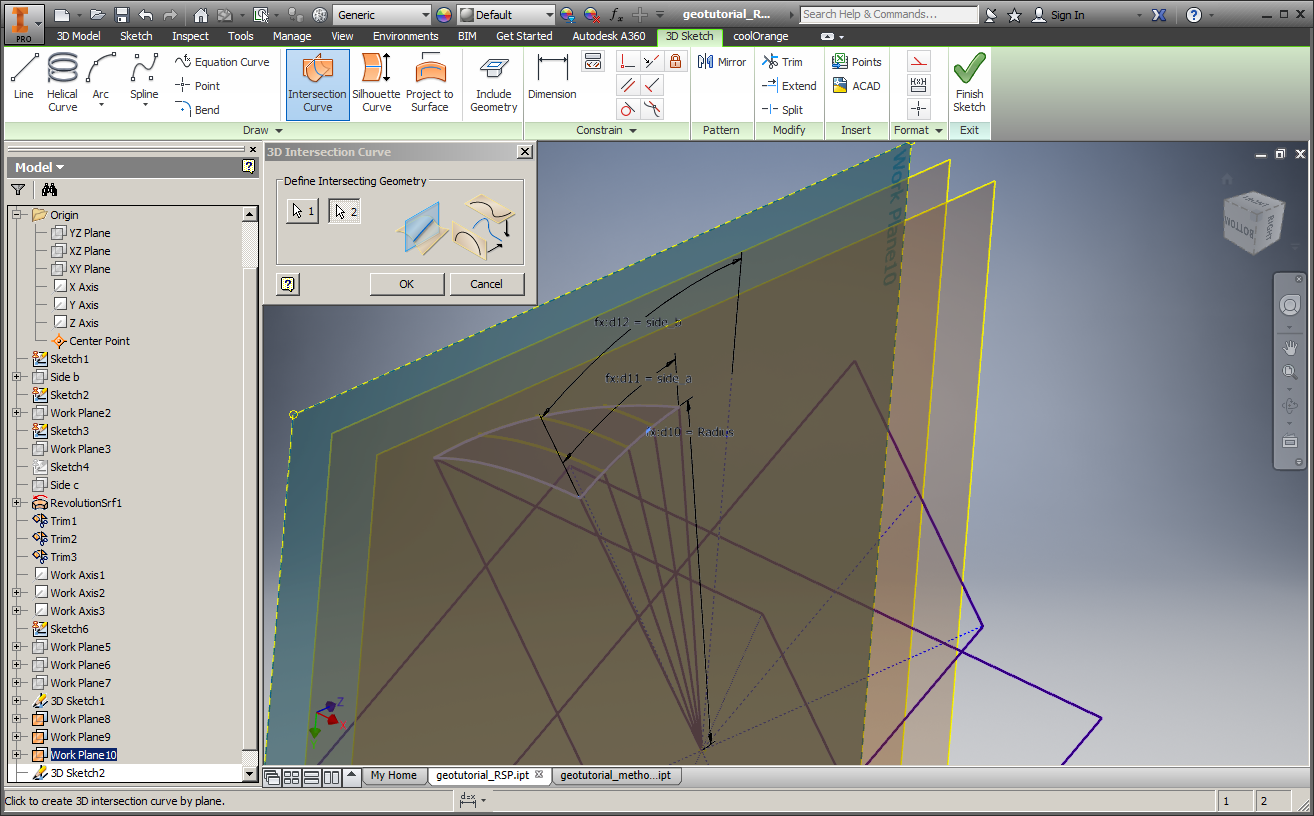This screenshot has height=816, width=1314.
Task: Choose the Silhouette Curve tool
Action: [x=376, y=84]
